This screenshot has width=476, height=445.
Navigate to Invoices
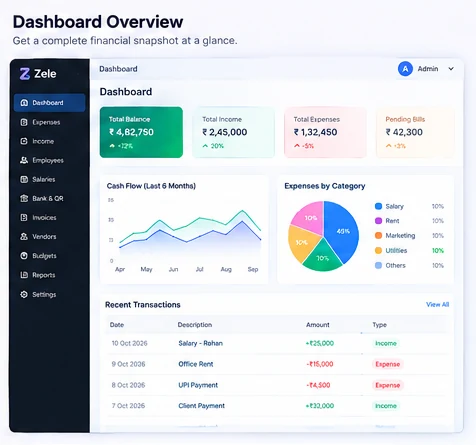(49, 218)
